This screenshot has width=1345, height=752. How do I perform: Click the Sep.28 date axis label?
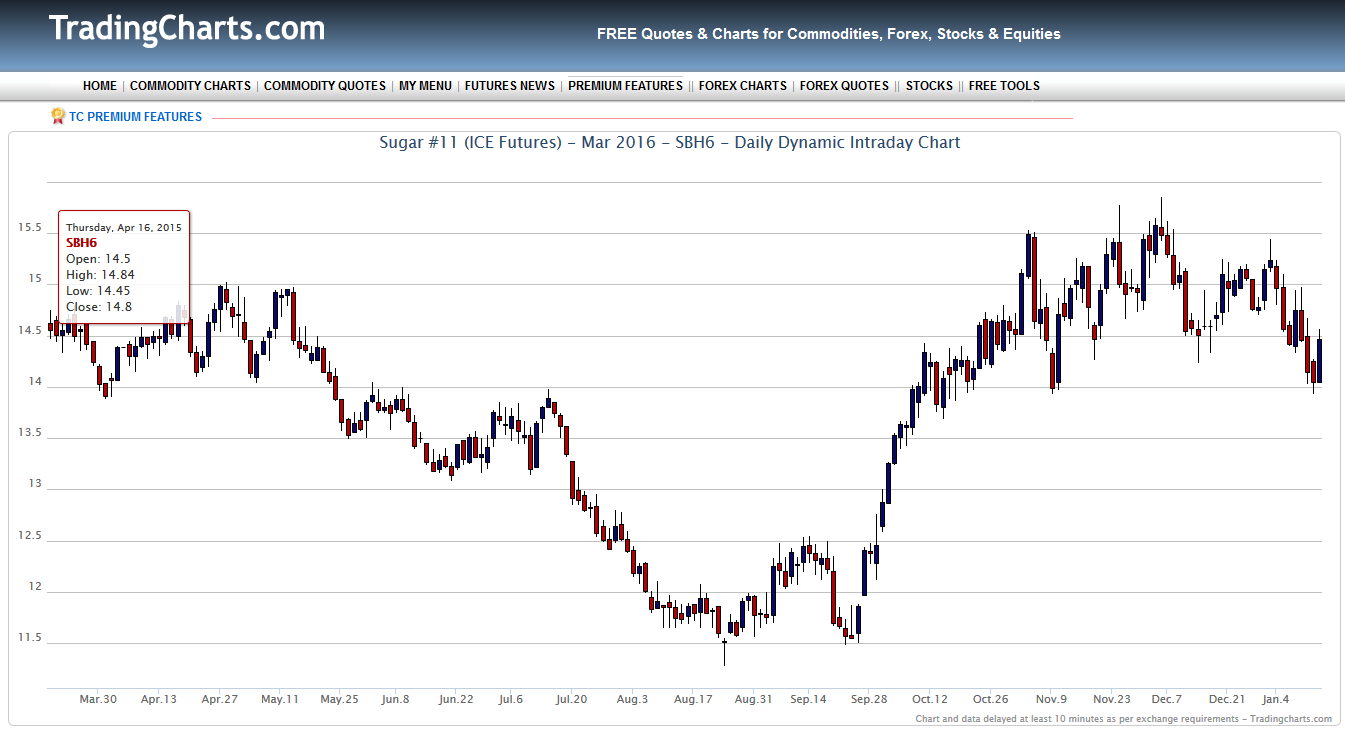pos(869,700)
